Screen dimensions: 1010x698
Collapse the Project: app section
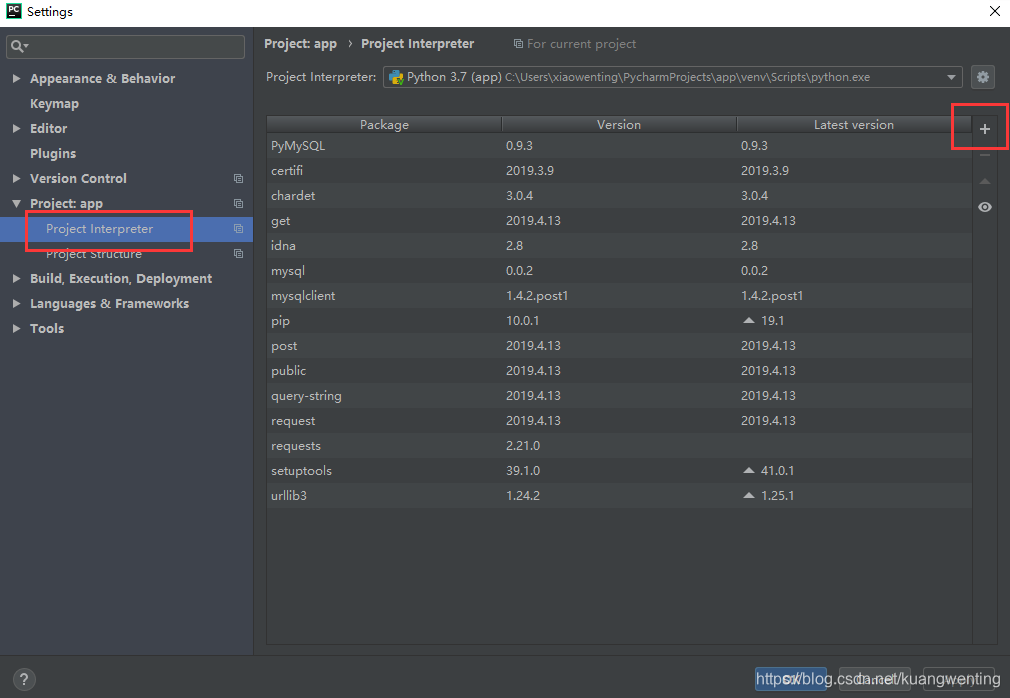(16, 203)
